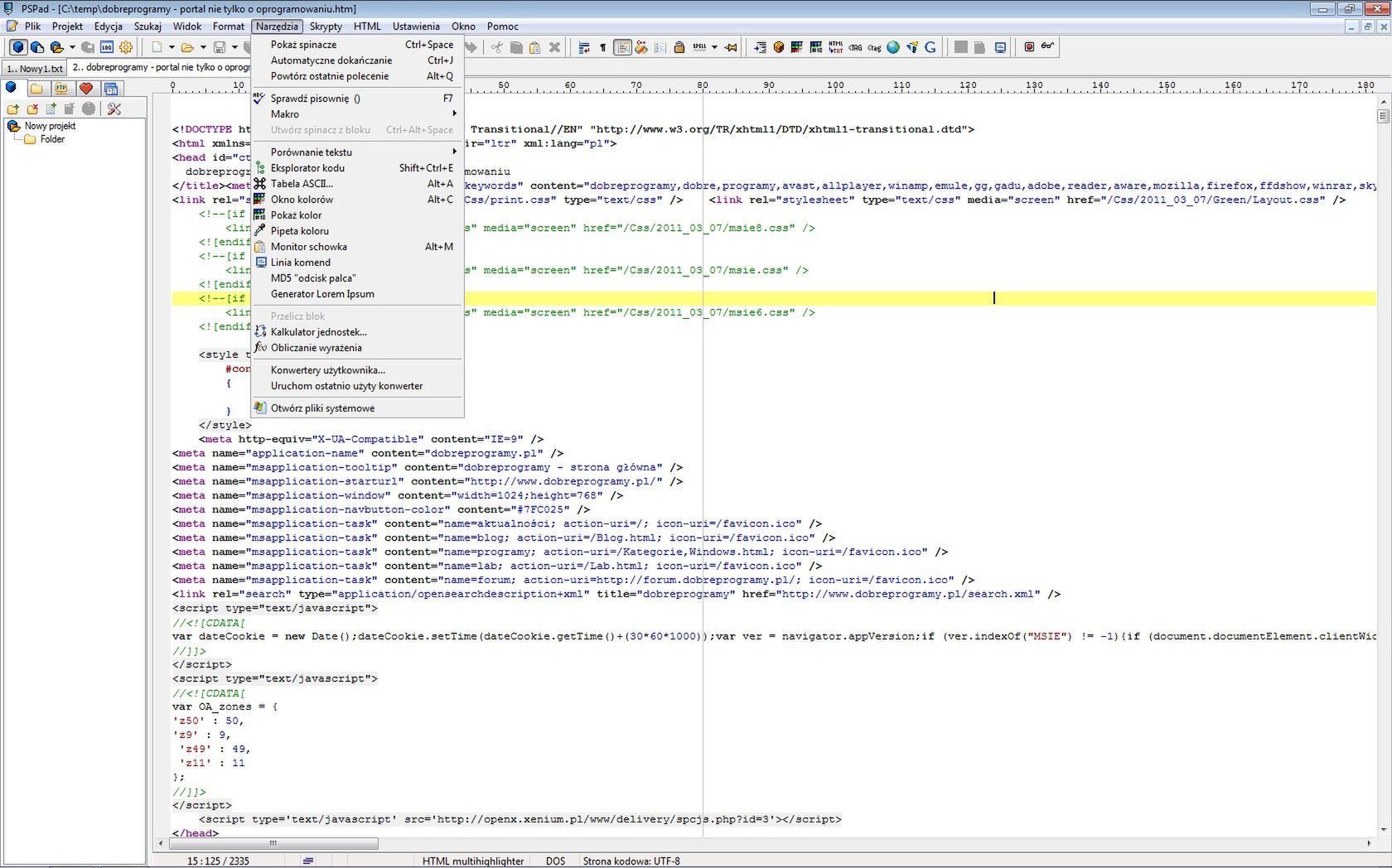Toggle line numbers toolbar button

[x=660, y=47]
